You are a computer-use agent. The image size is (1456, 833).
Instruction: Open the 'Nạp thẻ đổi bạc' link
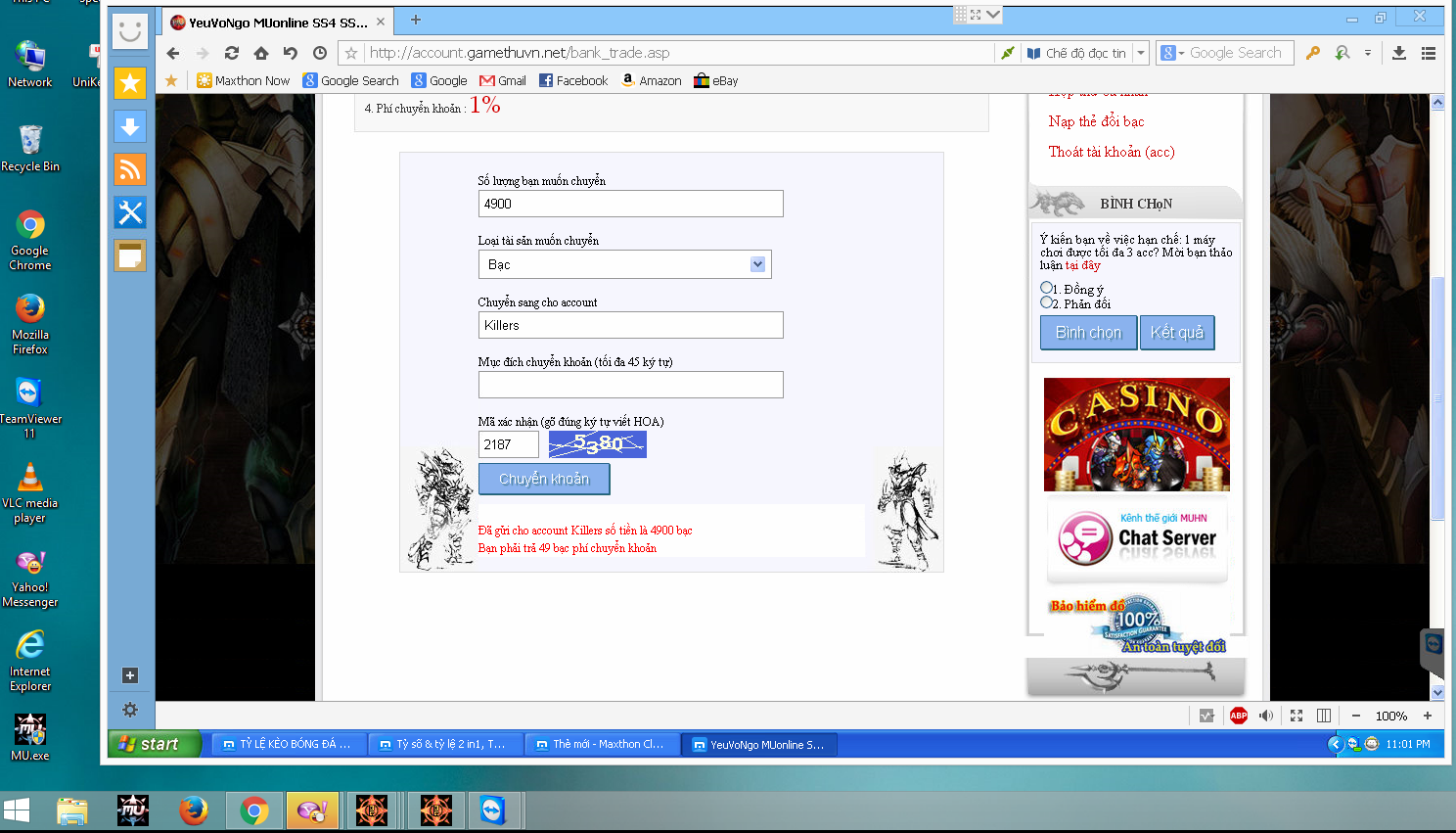coord(1096,121)
